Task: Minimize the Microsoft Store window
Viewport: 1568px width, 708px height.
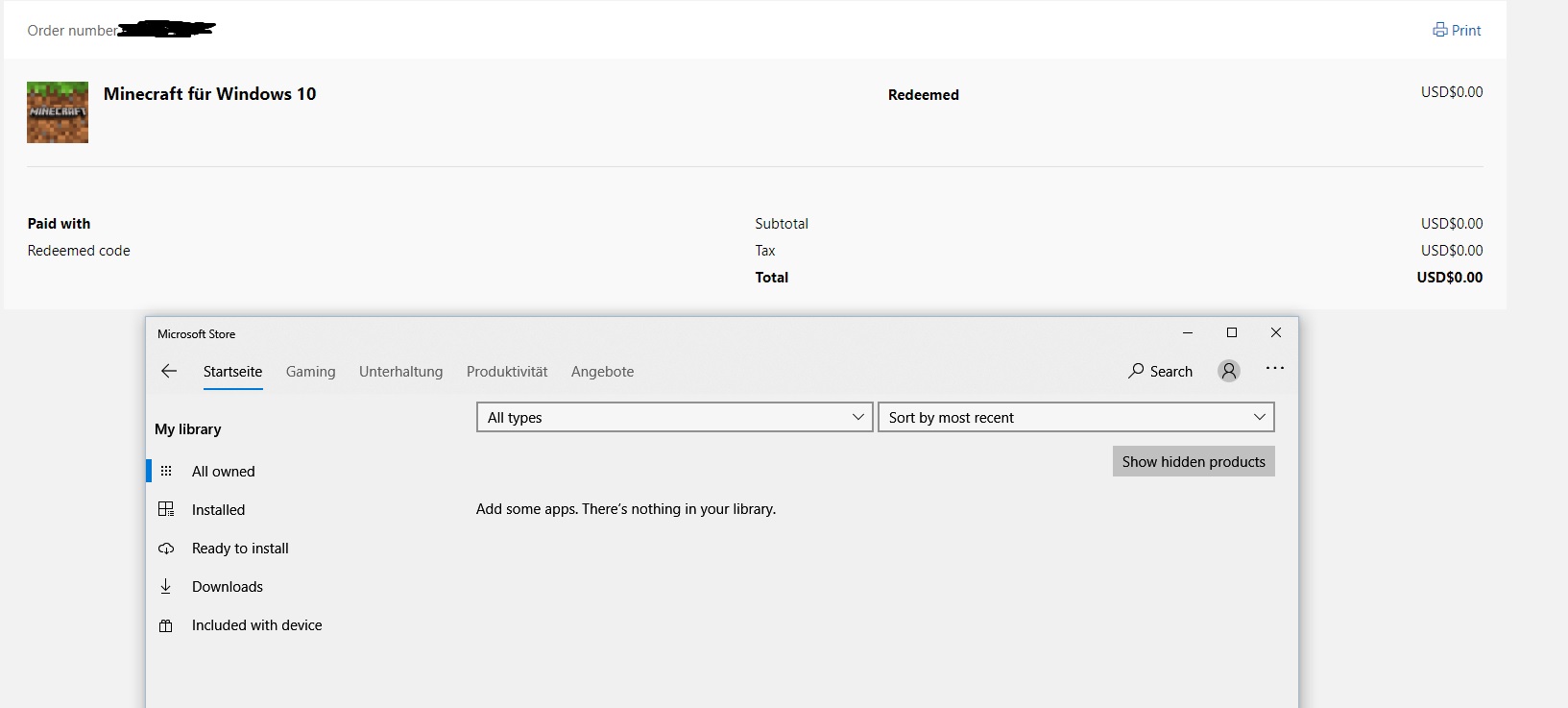Action: coord(1188,332)
